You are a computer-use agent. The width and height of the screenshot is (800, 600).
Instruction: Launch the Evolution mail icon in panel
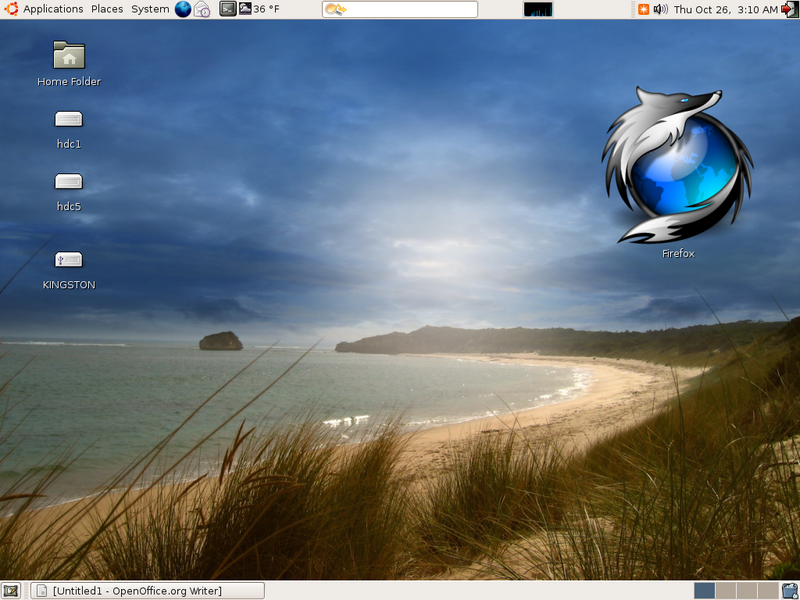pos(202,9)
